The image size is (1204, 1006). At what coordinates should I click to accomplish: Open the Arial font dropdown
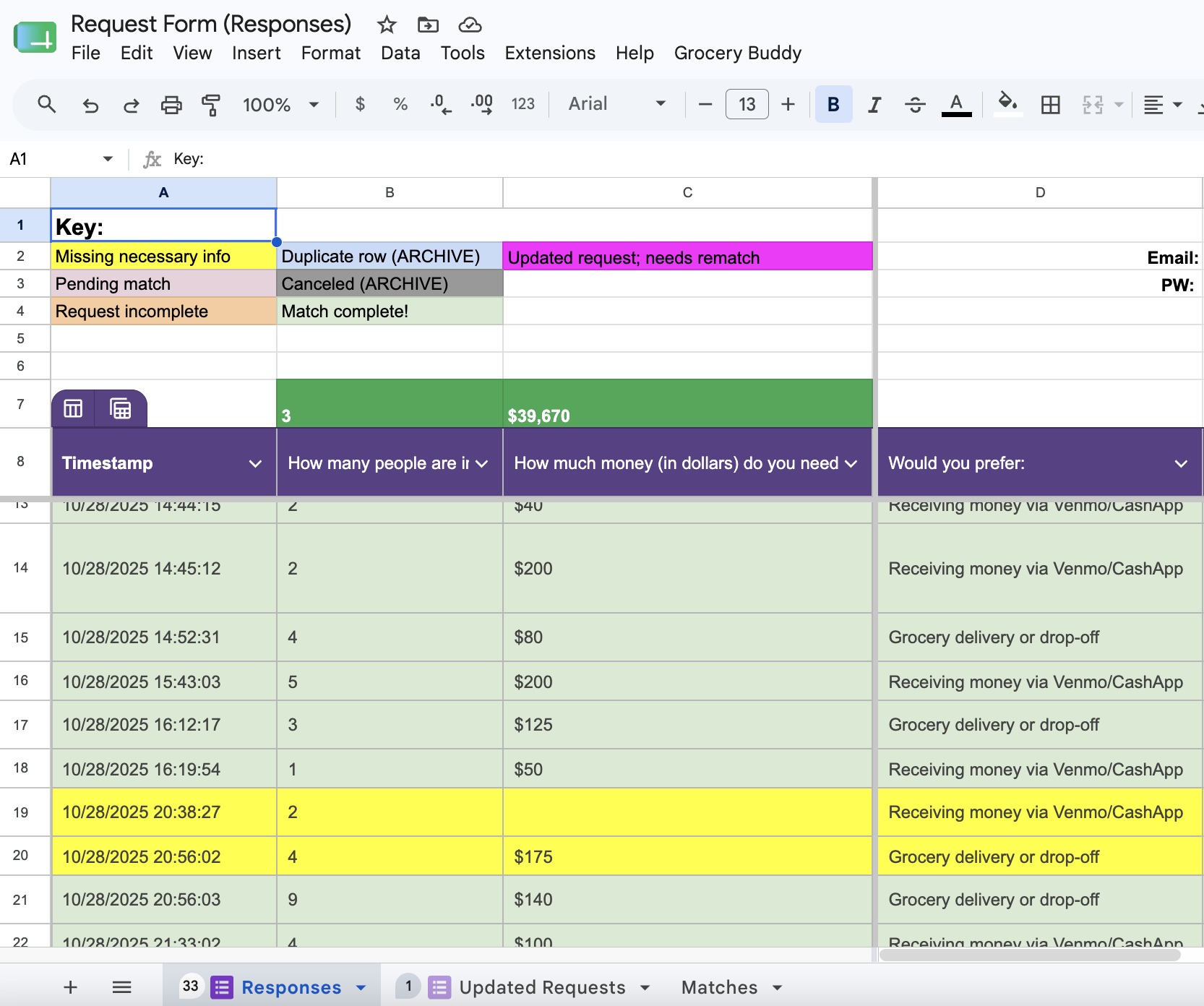[x=616, y=104]
